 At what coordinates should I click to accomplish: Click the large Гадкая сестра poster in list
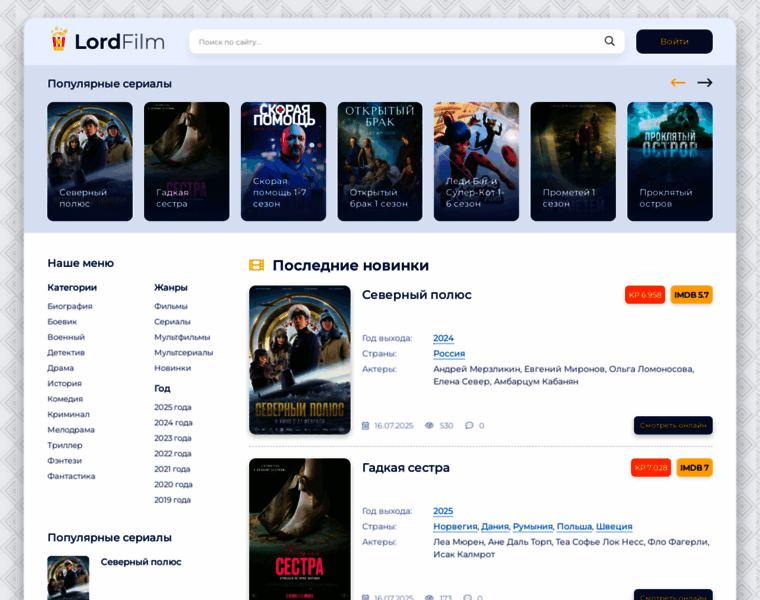click(x=300, y=529)
